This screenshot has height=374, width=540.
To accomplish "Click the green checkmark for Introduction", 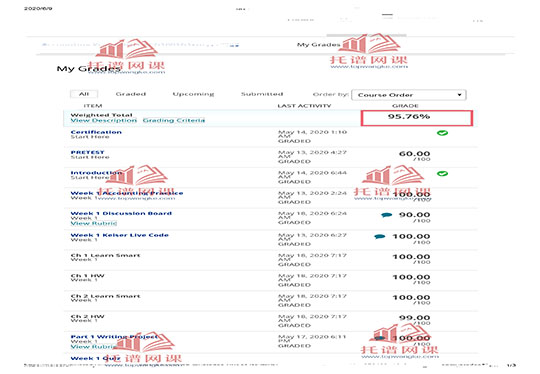I will click(442, 174).
